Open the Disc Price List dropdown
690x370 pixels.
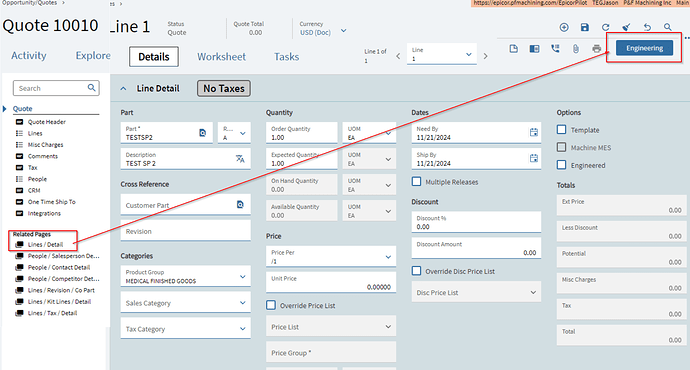coord(533,293)
